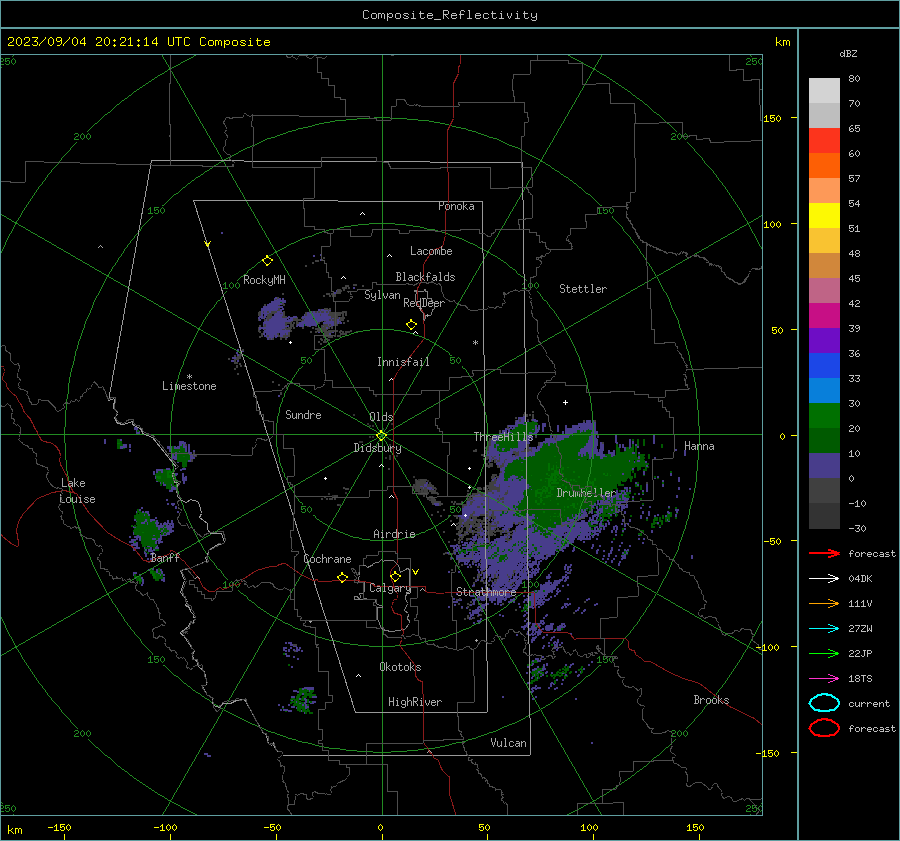The height and width of the screenshot is (841, 900).
Task: Click the Ponoka label
Action: 456,206
